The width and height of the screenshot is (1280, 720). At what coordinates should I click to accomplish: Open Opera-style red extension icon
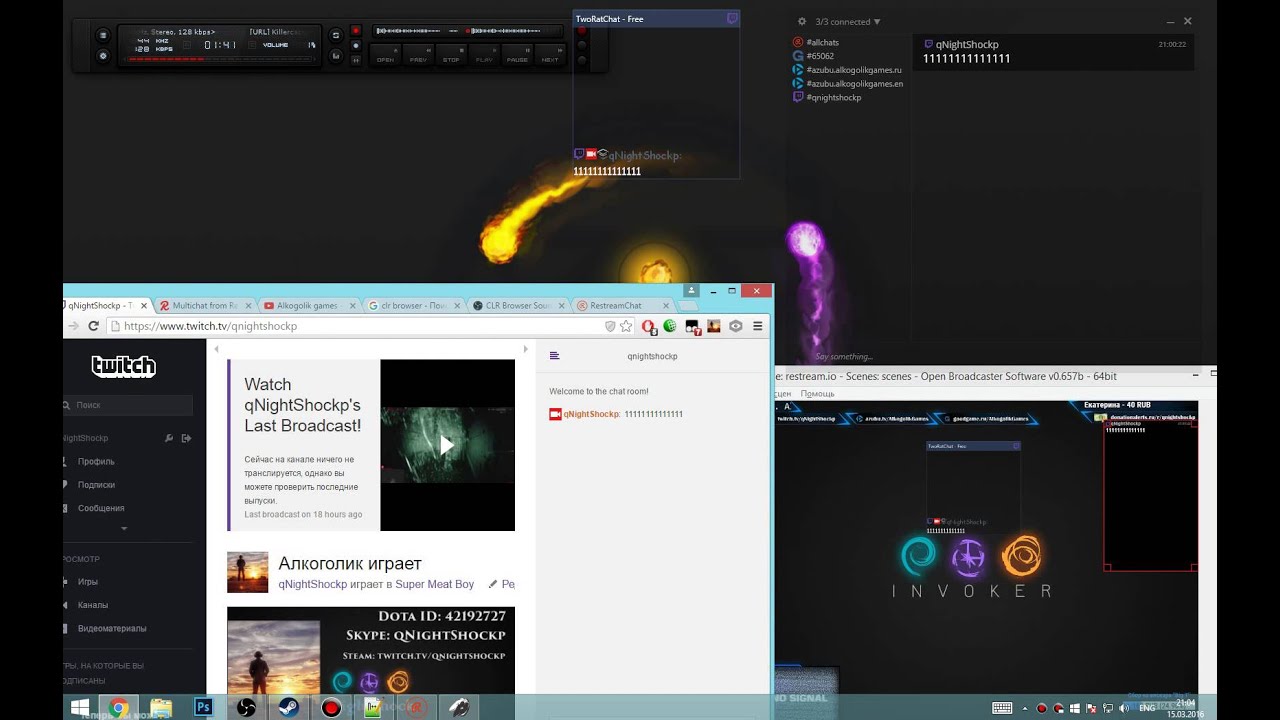coord(648,326)
